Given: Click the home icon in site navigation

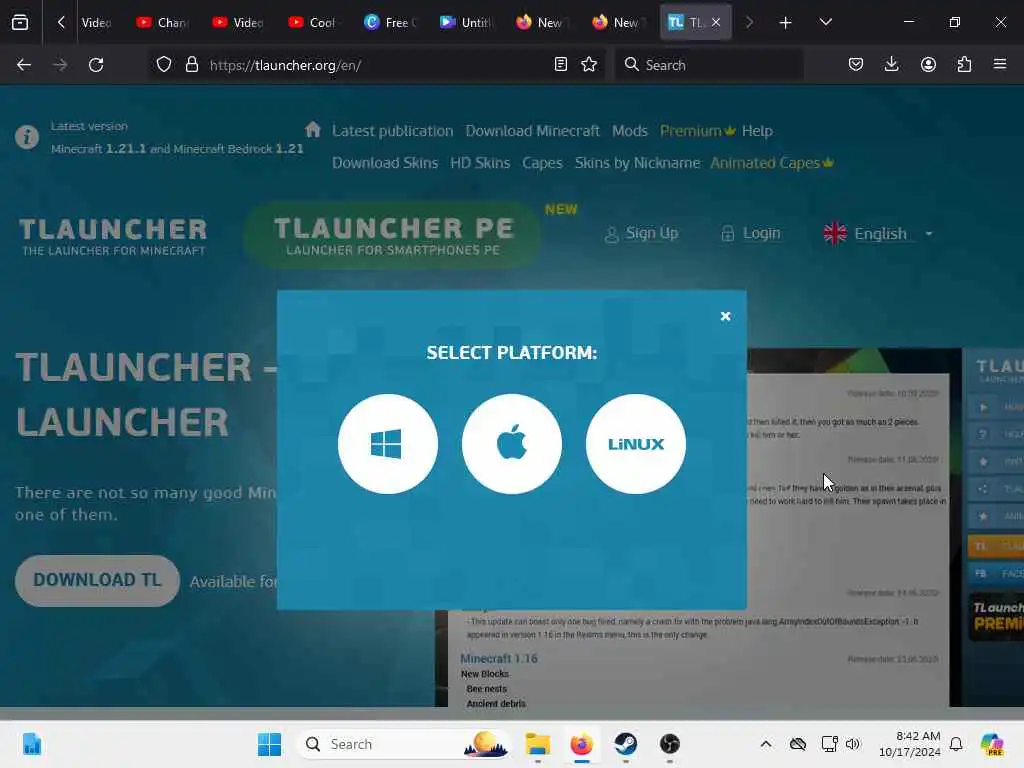Looking at the screenshot, I should 313,129.
